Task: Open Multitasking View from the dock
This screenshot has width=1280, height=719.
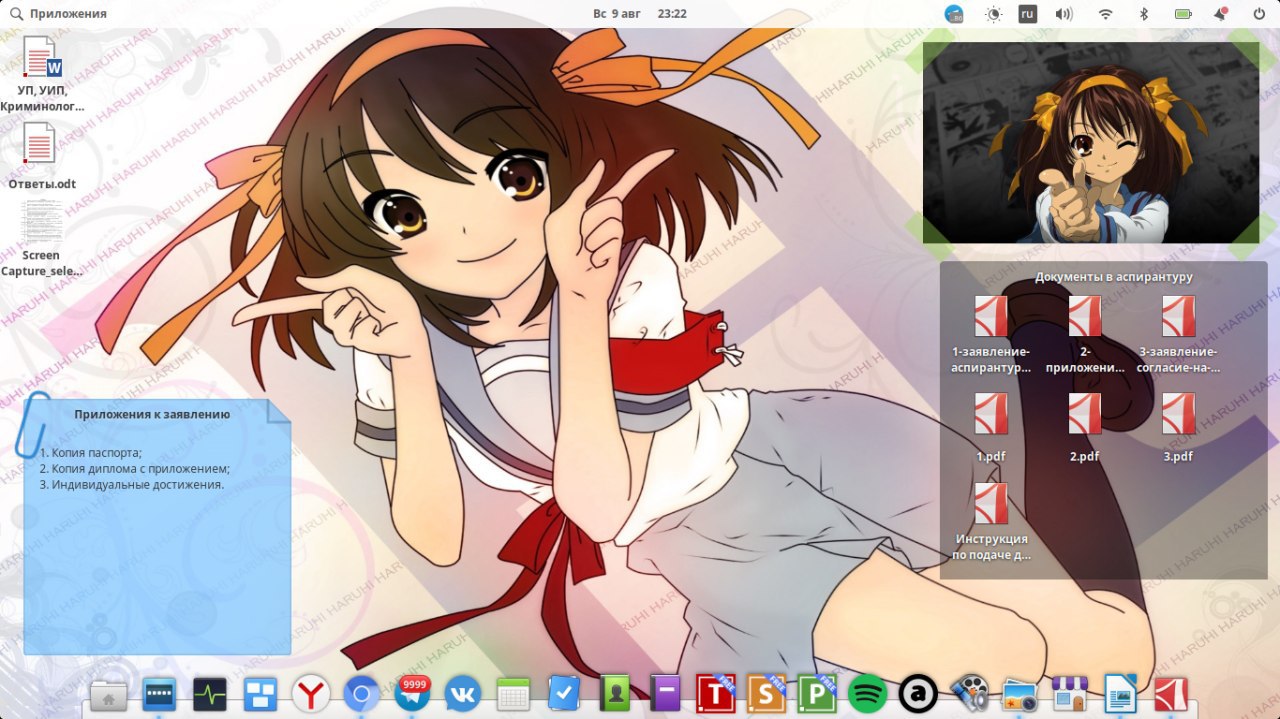Action: pyautogui.click(x=261, y=694)
